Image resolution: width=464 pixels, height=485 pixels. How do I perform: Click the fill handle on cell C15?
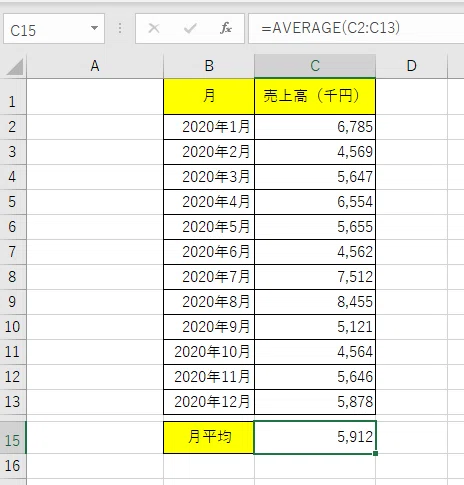click(x=376, y=453)
